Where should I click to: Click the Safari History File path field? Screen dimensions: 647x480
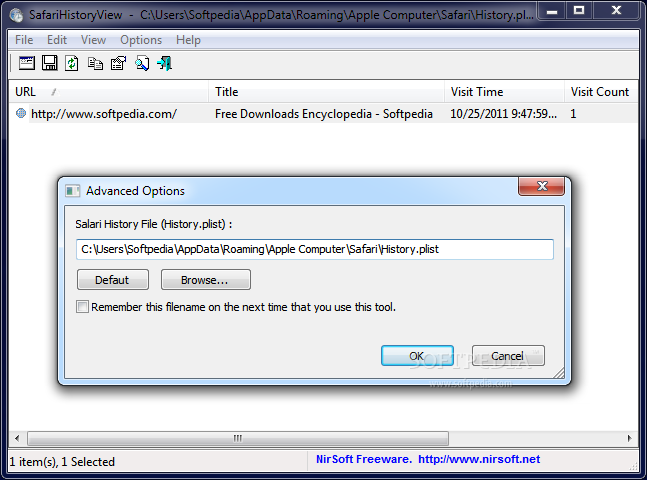pyautogui.click(x=314, y=249)
